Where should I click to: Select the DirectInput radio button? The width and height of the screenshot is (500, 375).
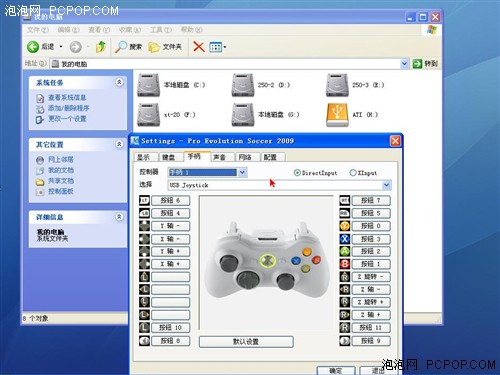tap(297, 173)
